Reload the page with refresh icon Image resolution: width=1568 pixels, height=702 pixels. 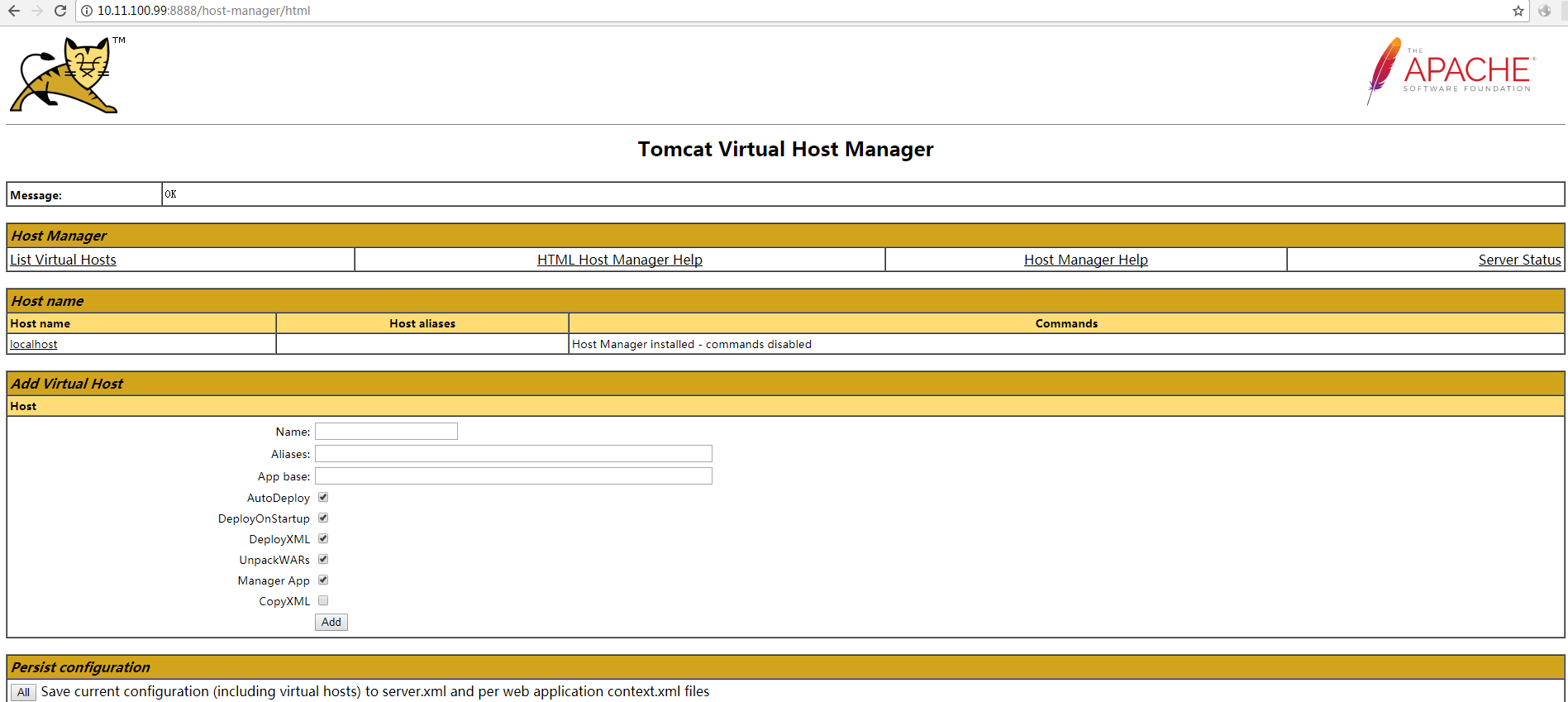pos(60,11)
